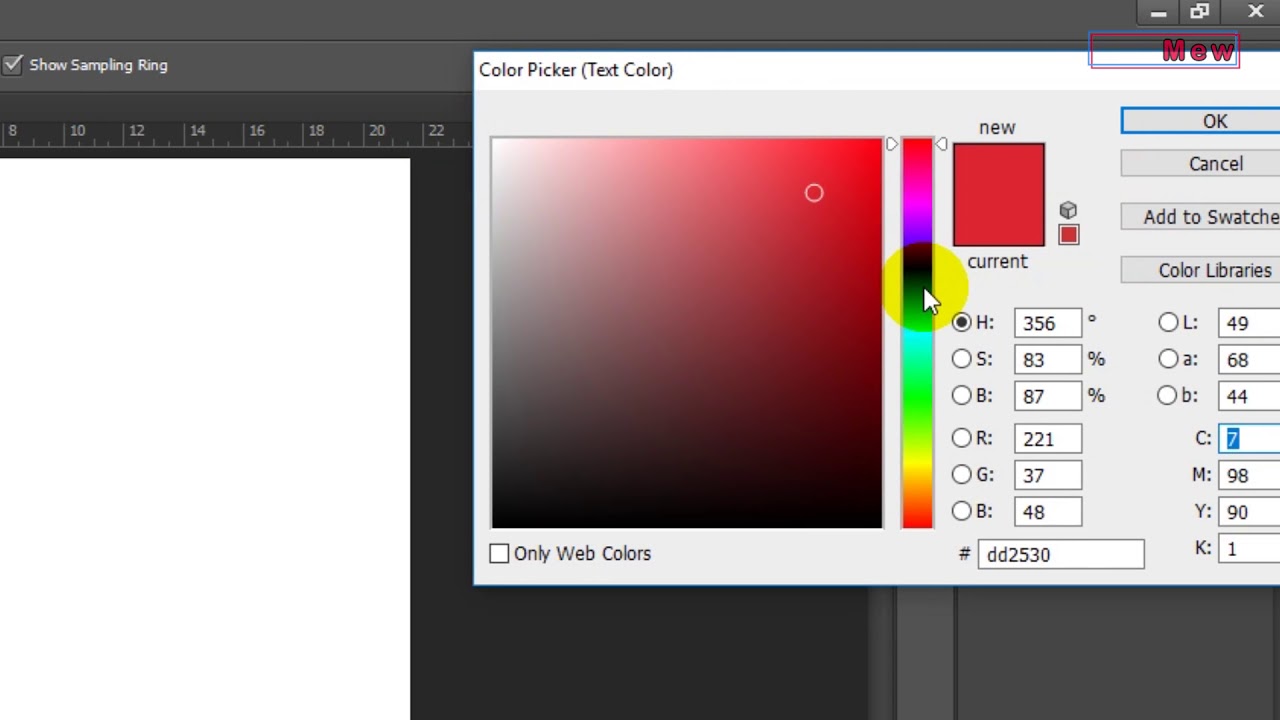Click the Cancel button
Image resolution: width=1280 pixels, height=720 pixels.
click(x=1215, y=164)
